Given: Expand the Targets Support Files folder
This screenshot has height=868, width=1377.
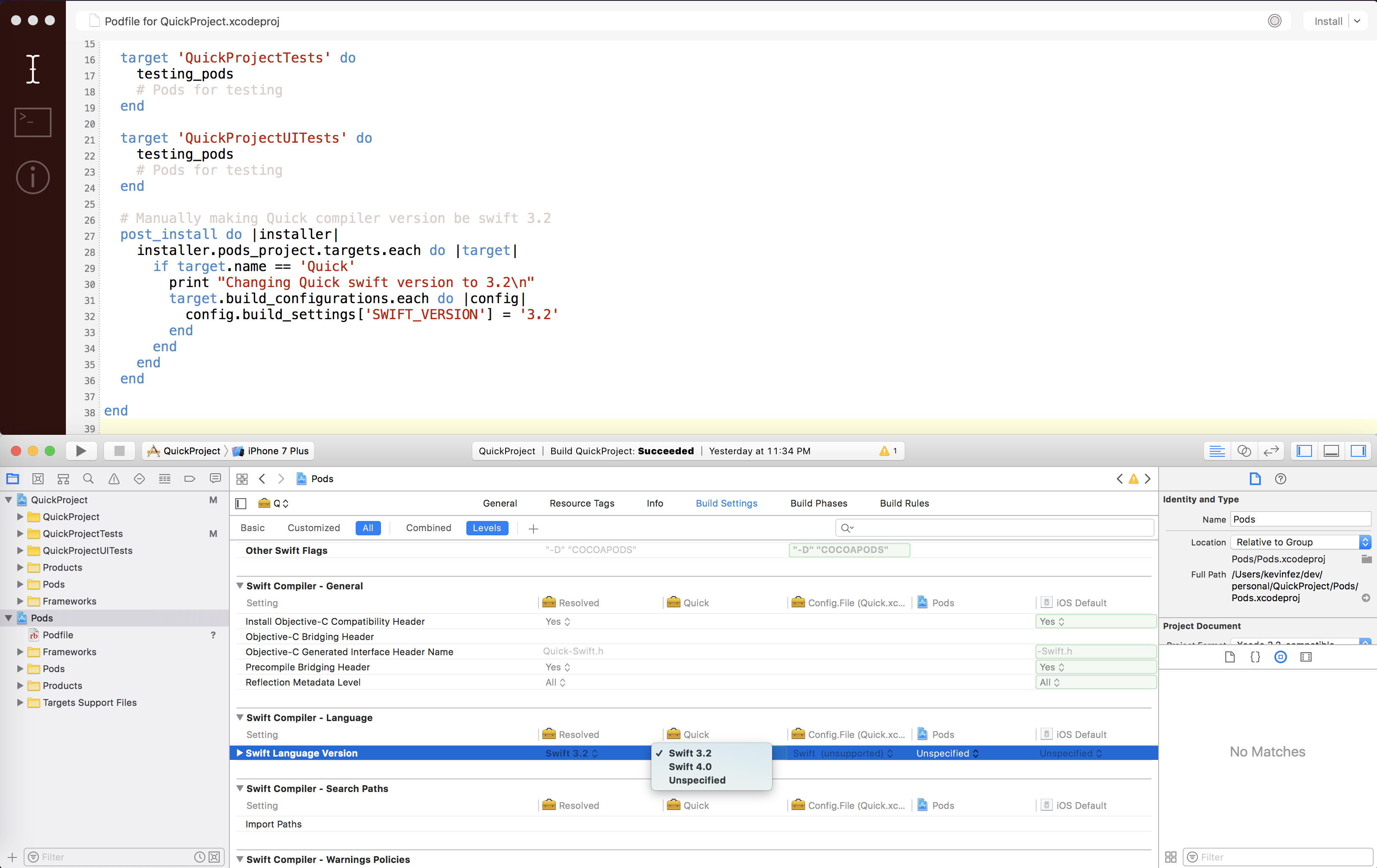Looking at the screenshot, I should (20, 703).
